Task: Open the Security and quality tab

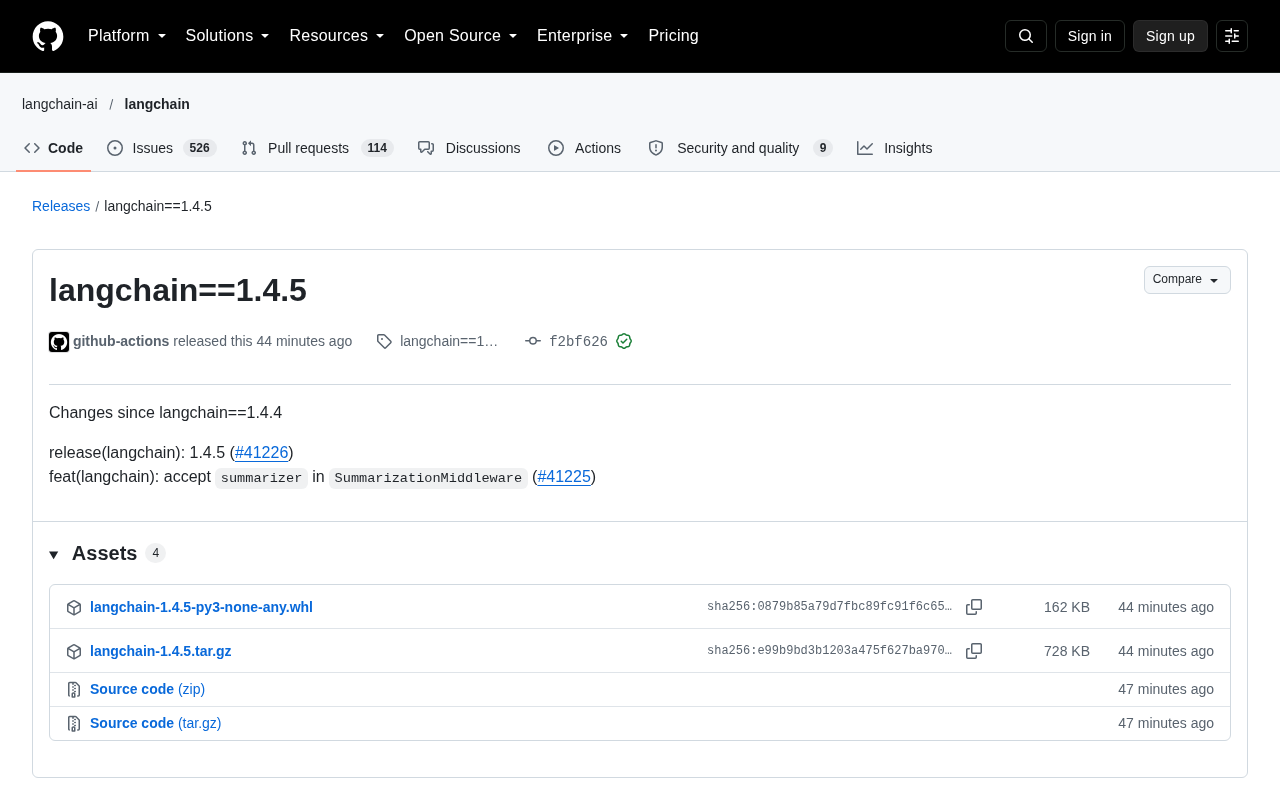Action: pos(740,148)
